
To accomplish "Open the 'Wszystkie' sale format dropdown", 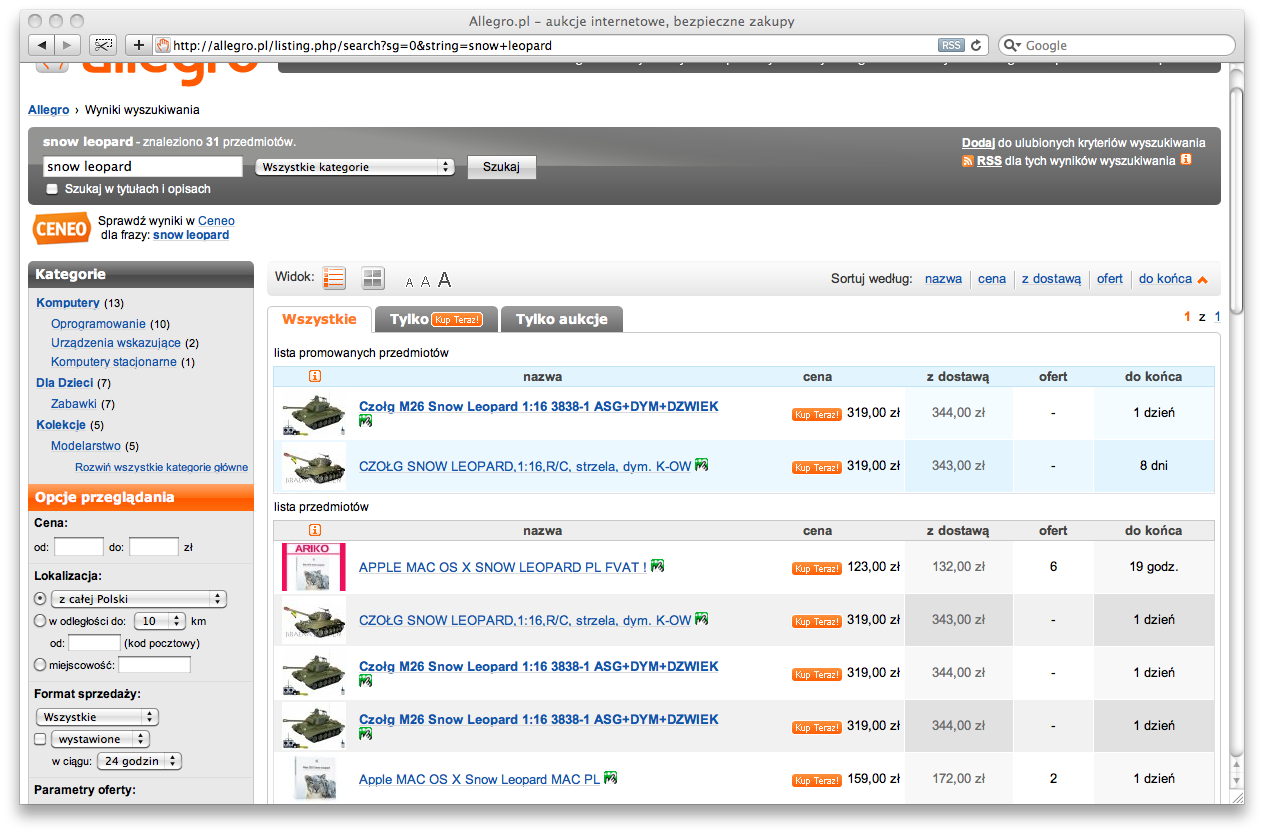I will [x=97, y=717].
